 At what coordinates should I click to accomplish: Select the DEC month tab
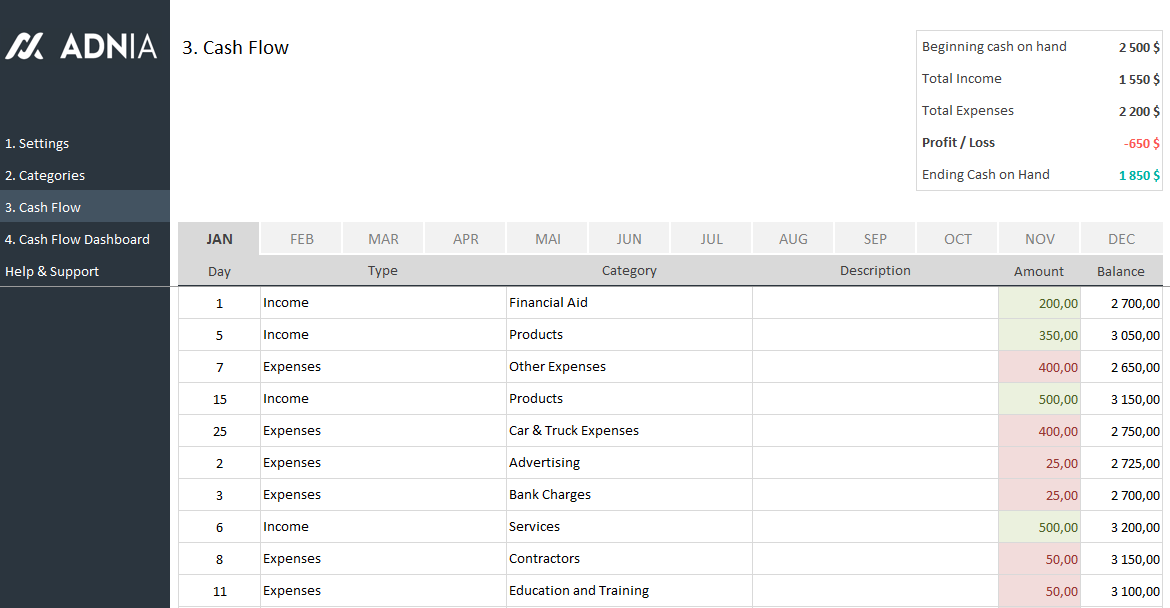pos(1121,239)
